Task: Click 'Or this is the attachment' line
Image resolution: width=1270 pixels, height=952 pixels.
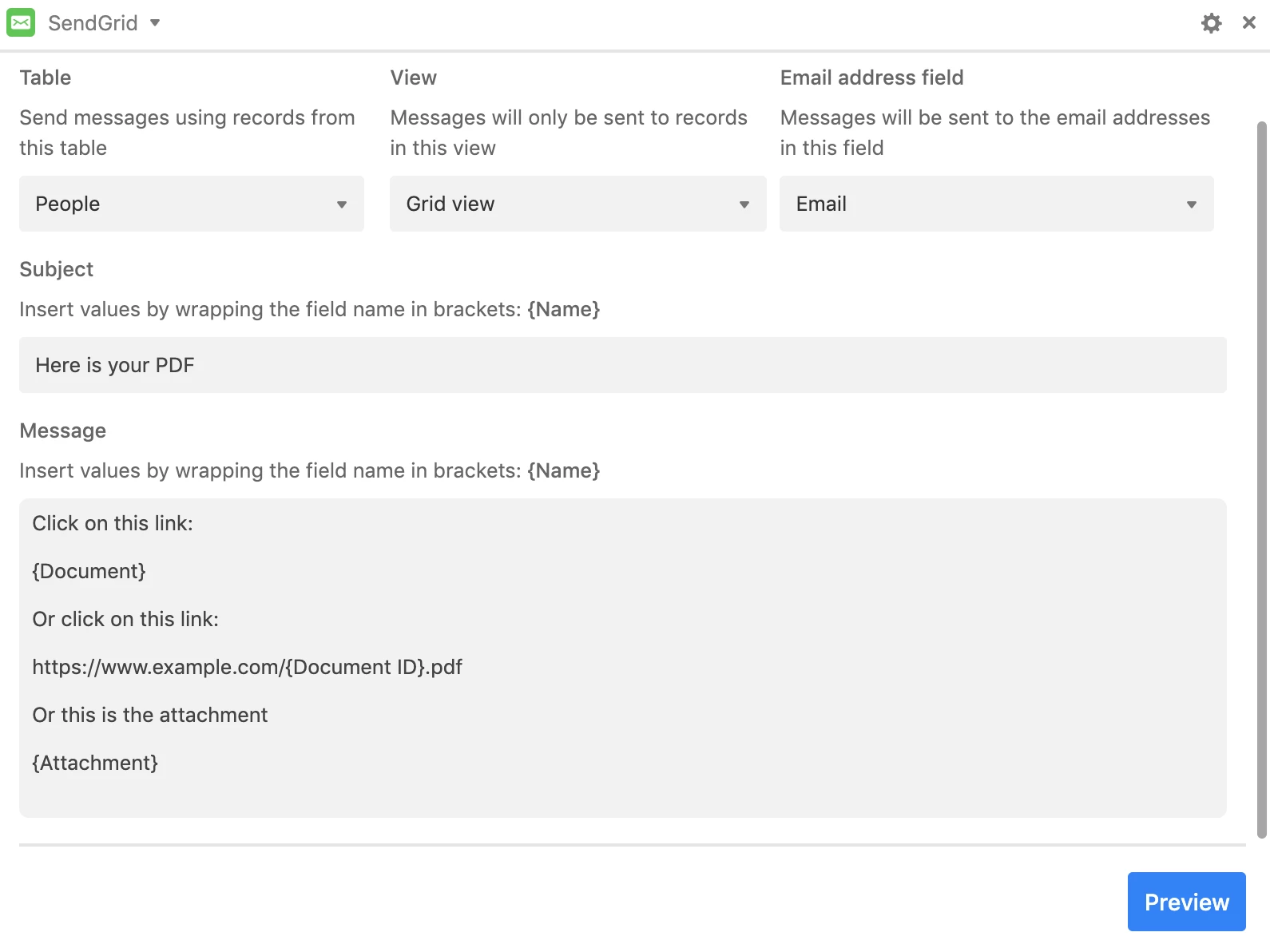Action: [150, 715]
